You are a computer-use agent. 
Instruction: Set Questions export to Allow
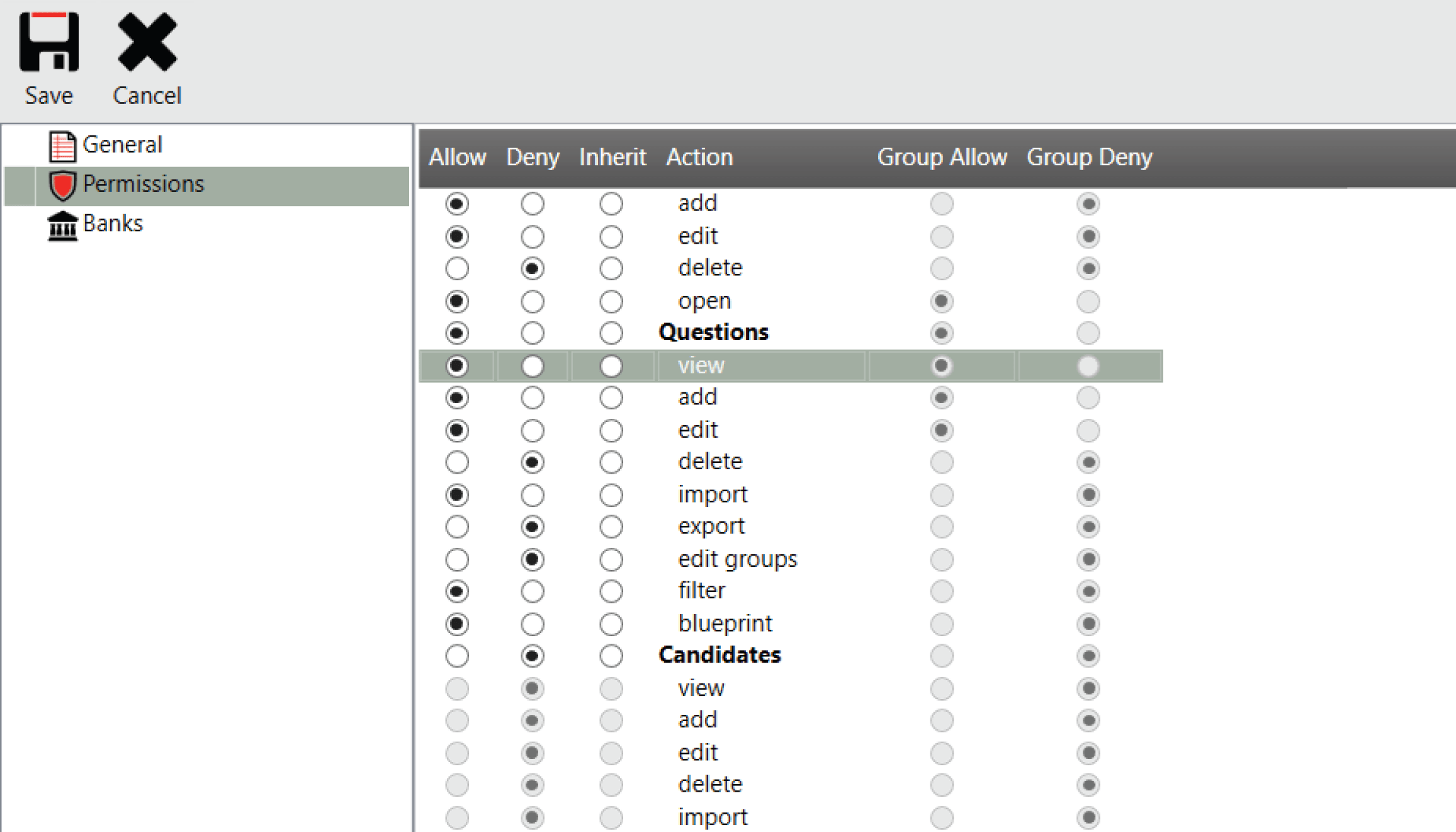tap(457, 527)
